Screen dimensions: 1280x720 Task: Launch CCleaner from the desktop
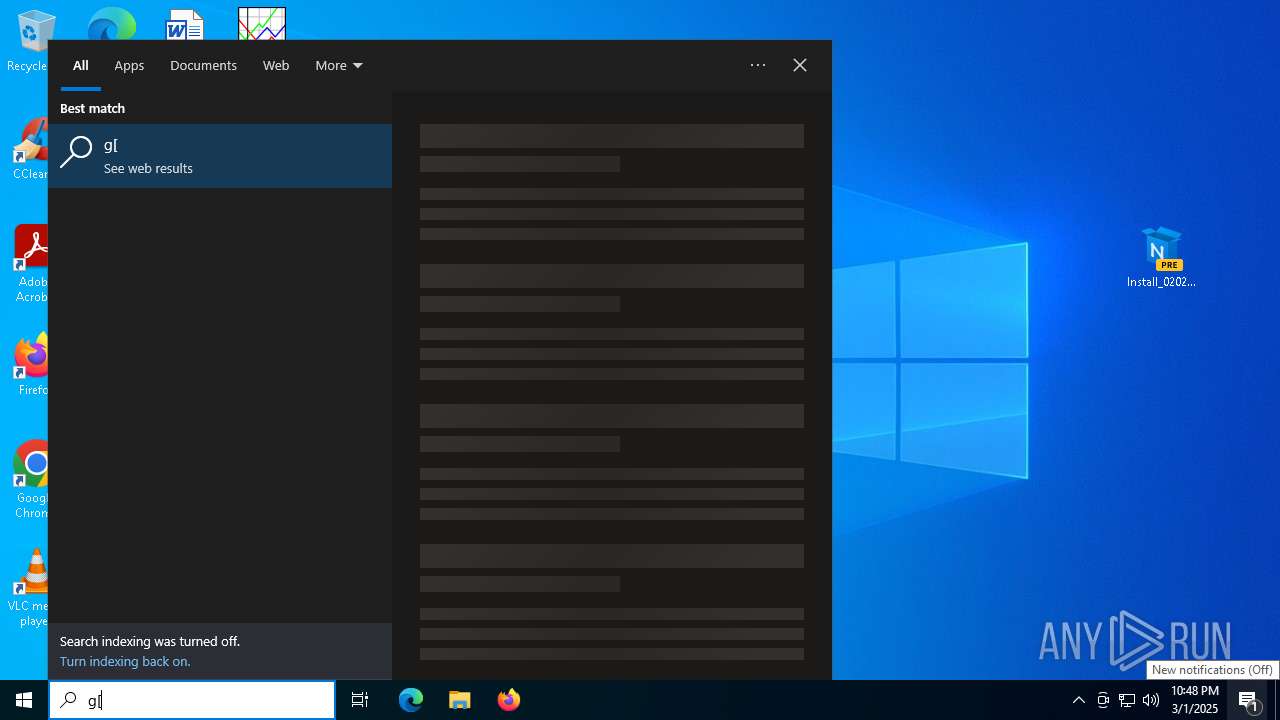30,150
